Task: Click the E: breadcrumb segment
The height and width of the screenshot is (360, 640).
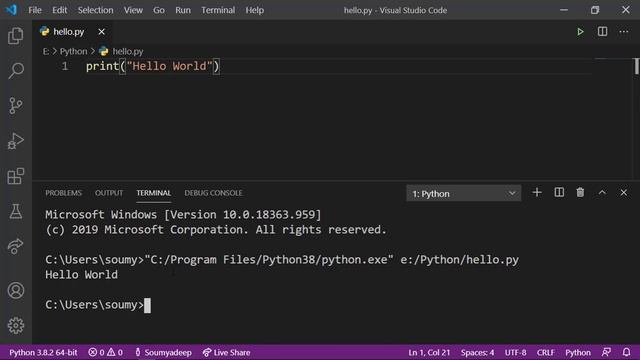Action: point(46,51)
